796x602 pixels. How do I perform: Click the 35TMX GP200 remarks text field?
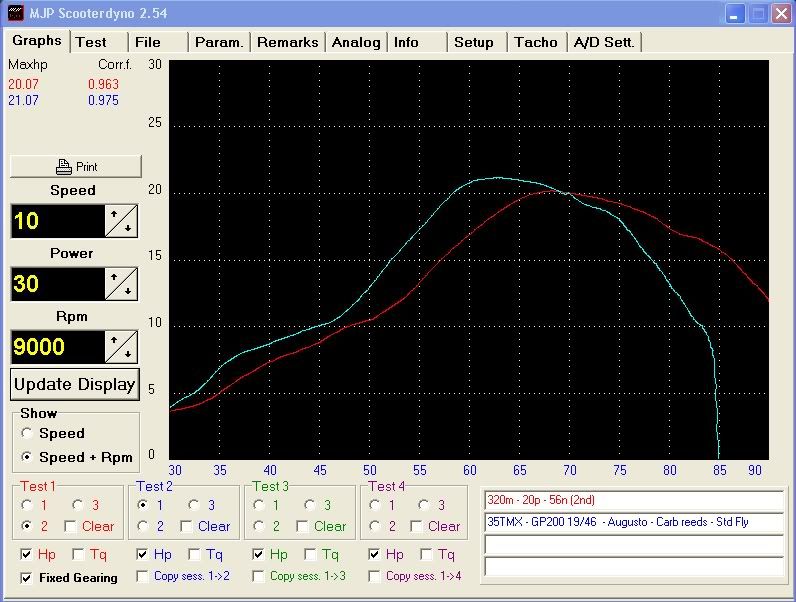tap(634, 522)
